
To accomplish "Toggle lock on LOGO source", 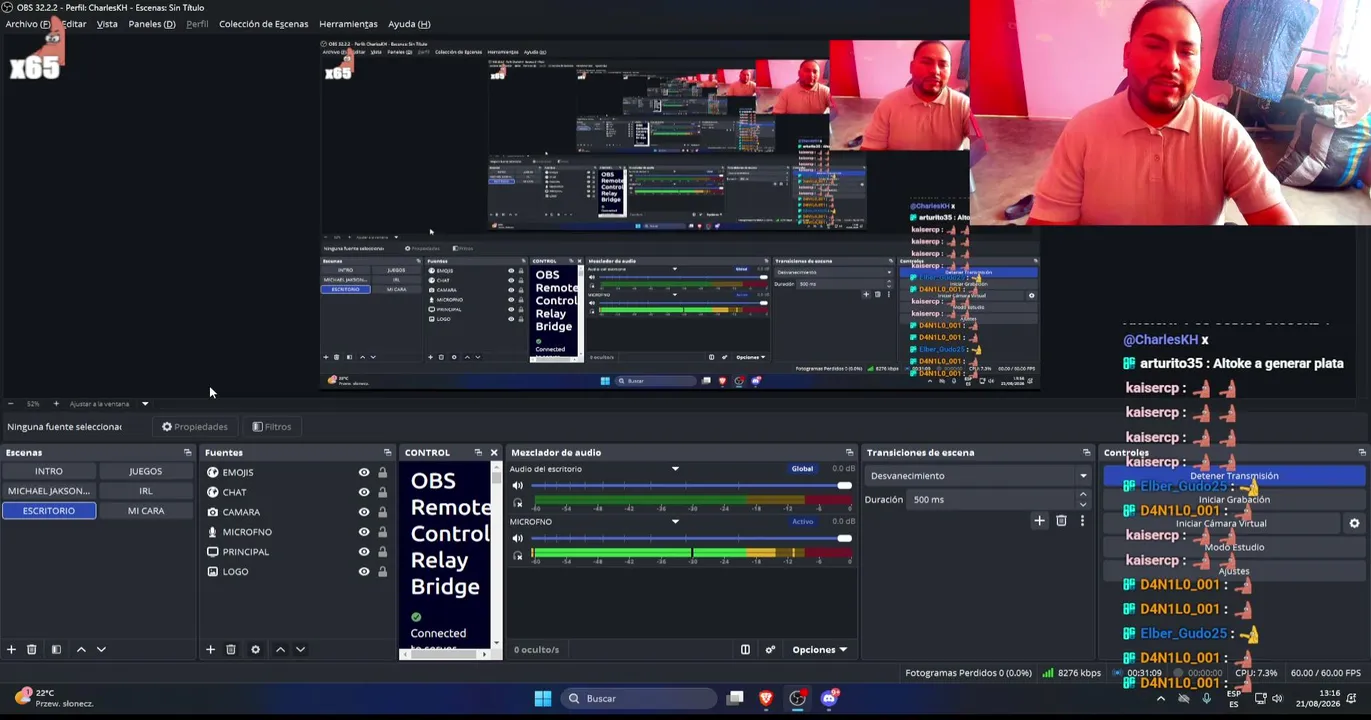I will pyautogui.click(x=382, y=572).
